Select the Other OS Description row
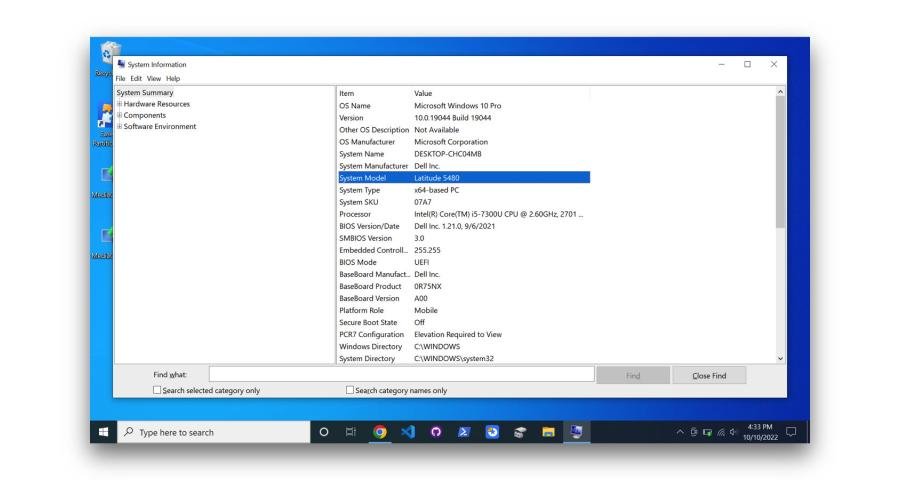This screenshot has width=900, height=480. tap(464, 130)
